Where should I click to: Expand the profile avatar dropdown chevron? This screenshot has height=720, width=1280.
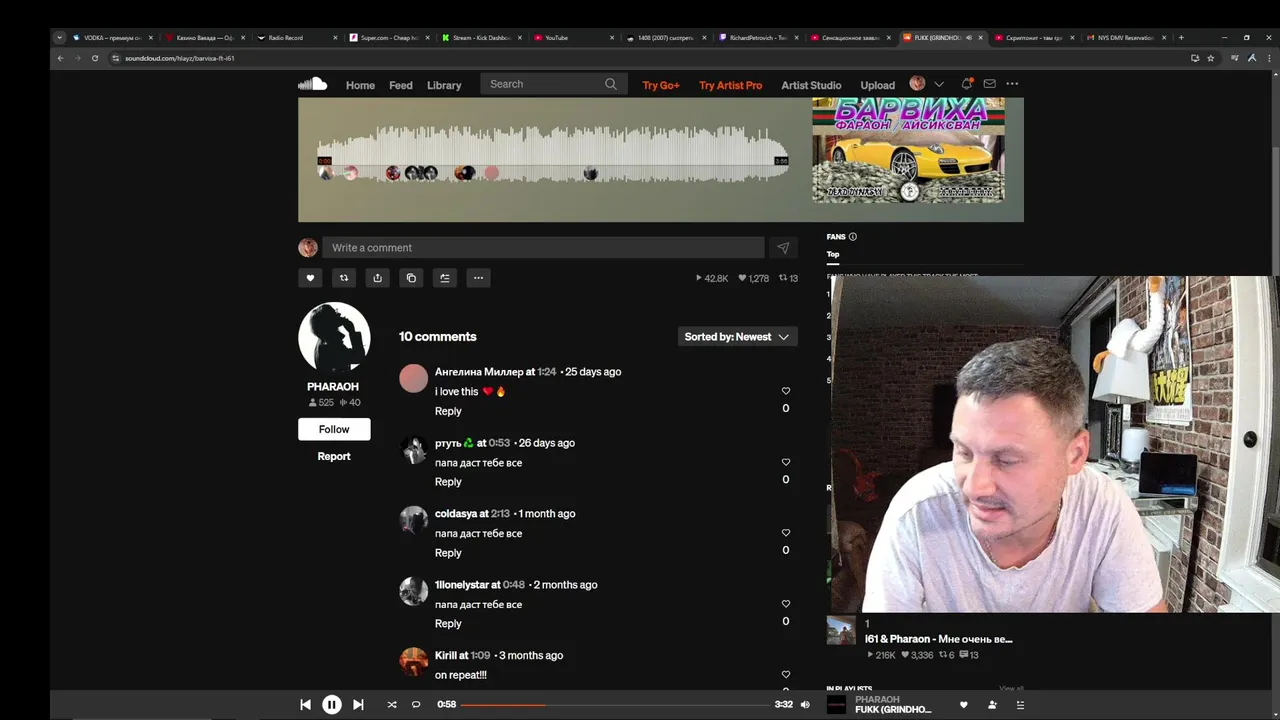click(939, 84)
